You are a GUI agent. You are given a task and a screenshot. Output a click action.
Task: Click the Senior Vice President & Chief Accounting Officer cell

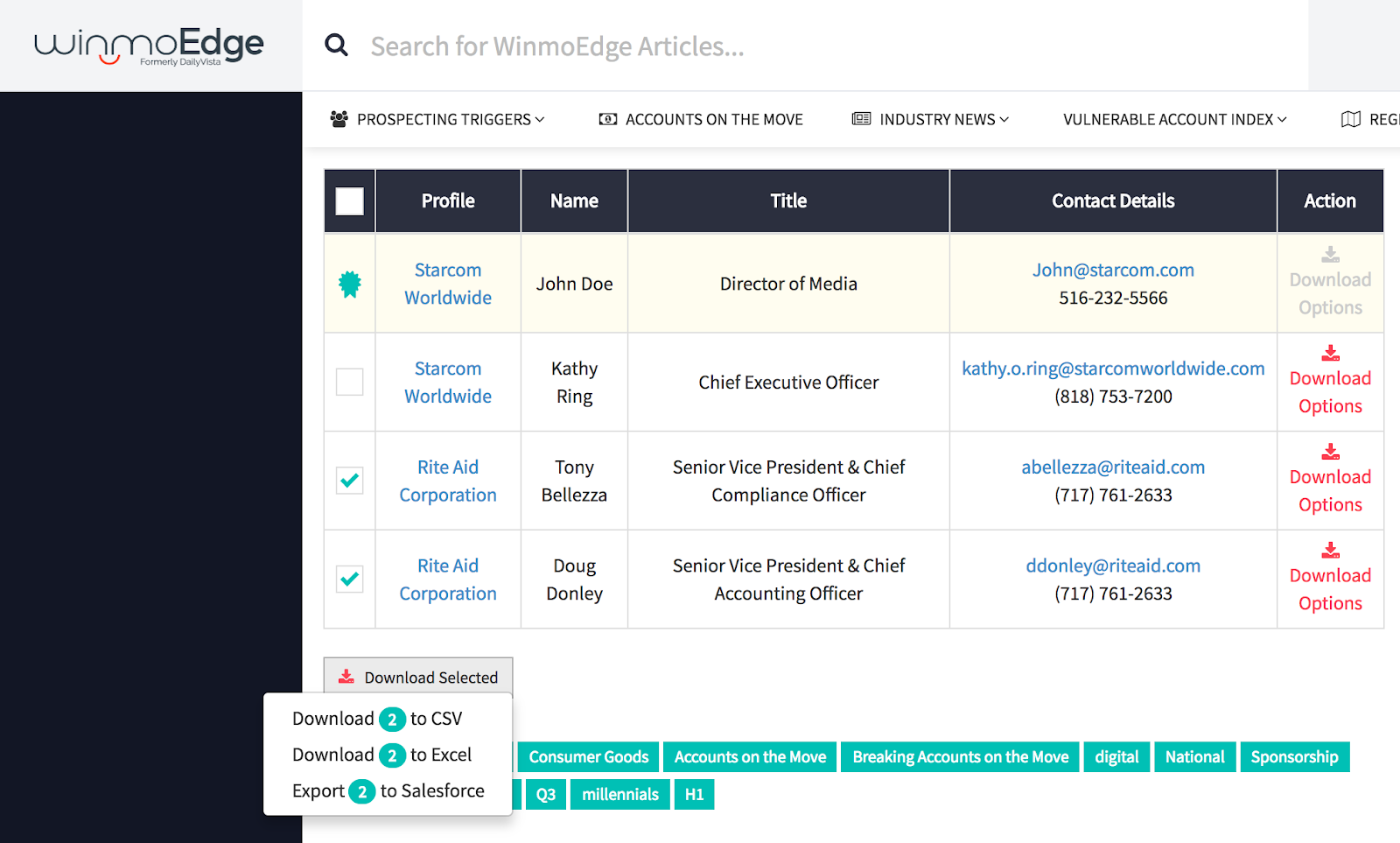point(788,580)
